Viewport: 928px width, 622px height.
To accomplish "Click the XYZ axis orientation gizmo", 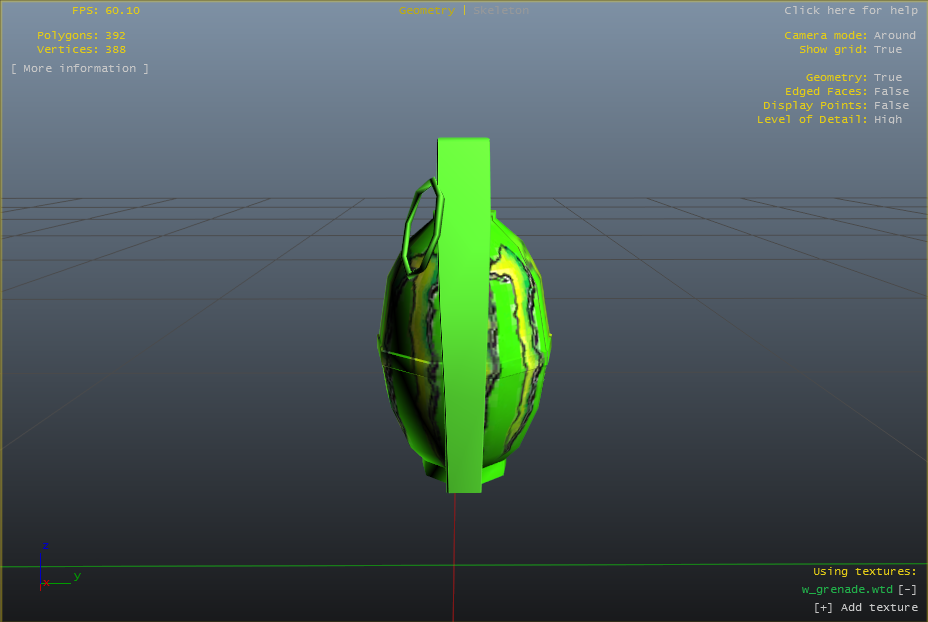I will click(59, 567).
